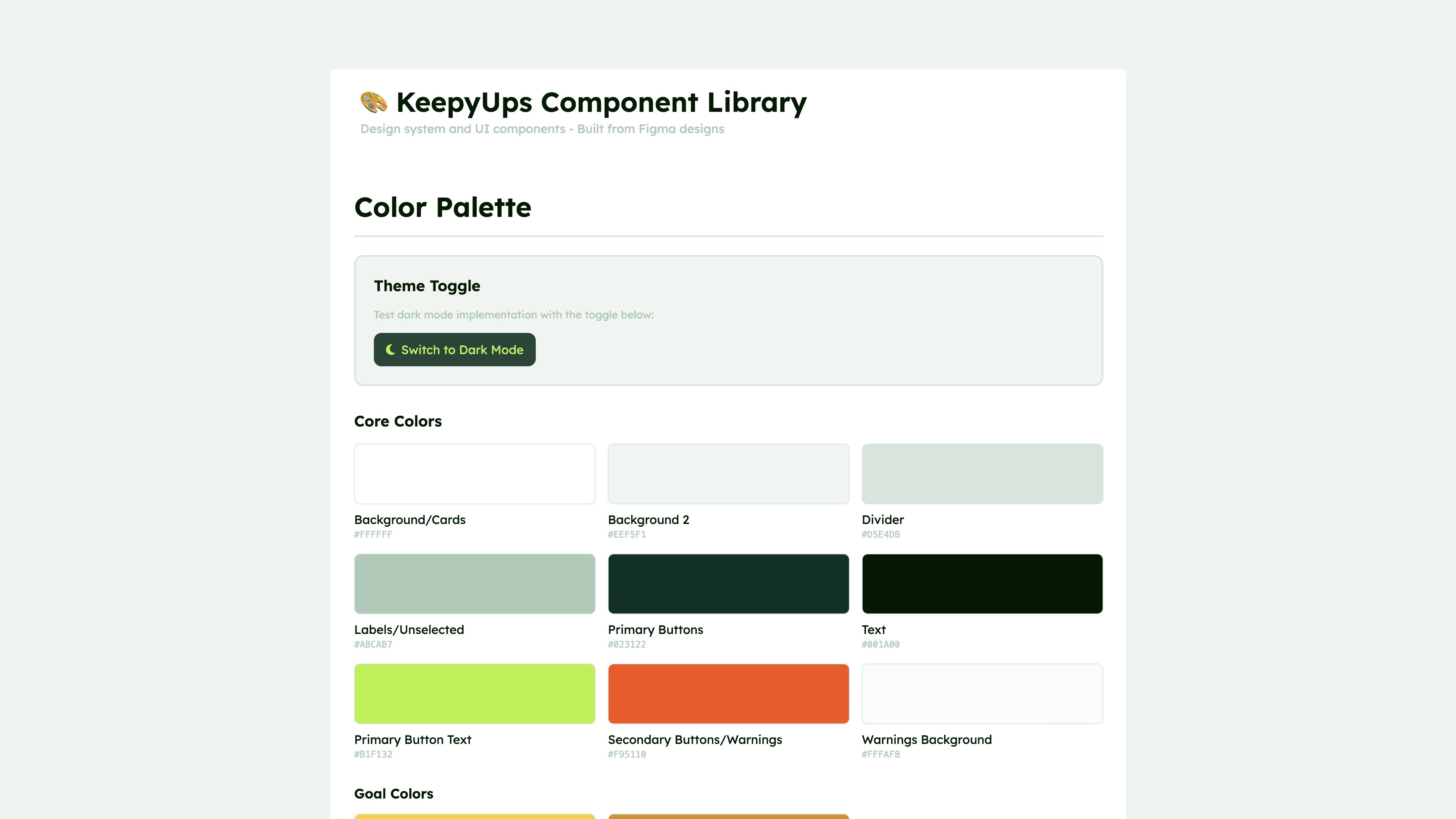Pick the Labels/Unselected sage swatch

pyautogui.click(x=474, y=584)
